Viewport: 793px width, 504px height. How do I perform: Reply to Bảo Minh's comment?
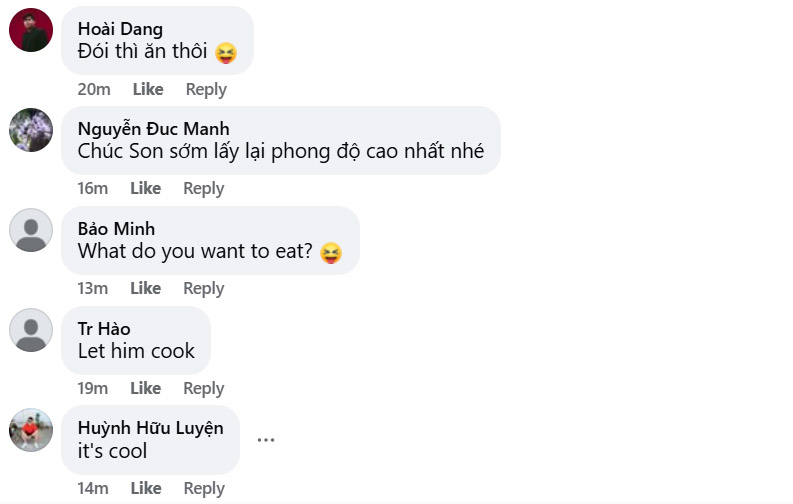[x=203, y=288]
